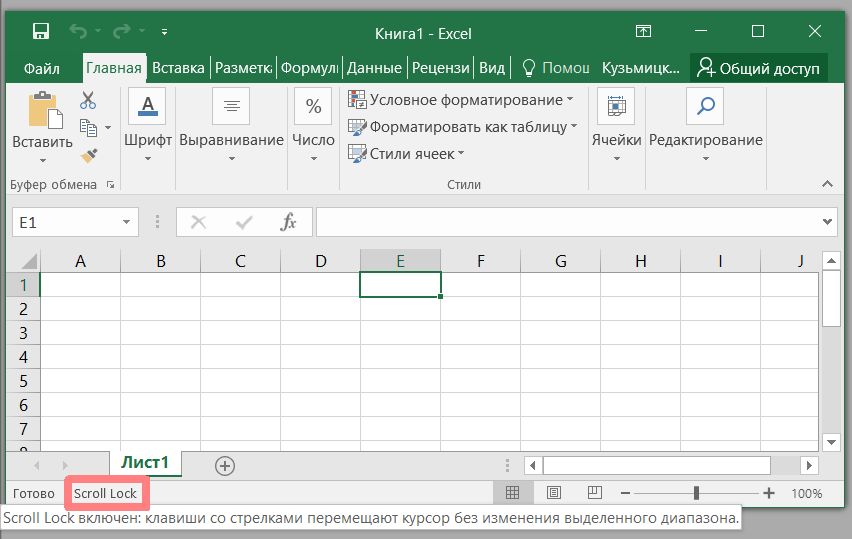This screenshot has width=852, height=539.
Task: Open the Файл menu
Action: pos(41,68)
